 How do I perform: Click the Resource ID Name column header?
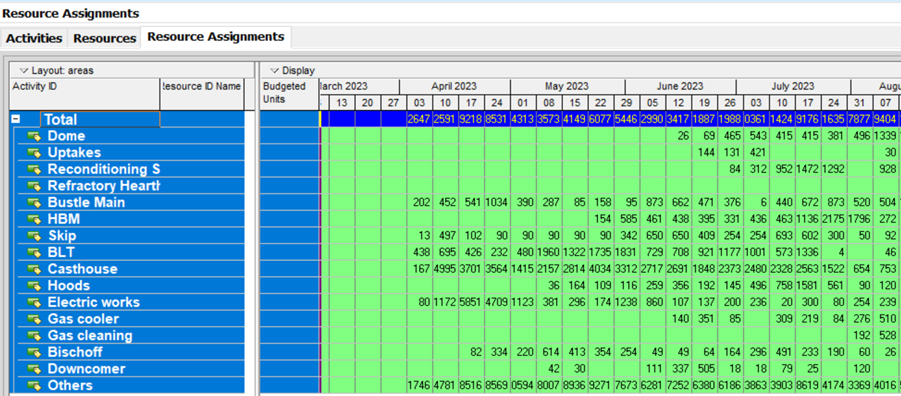pyautogui.click(x=202, y=95)
